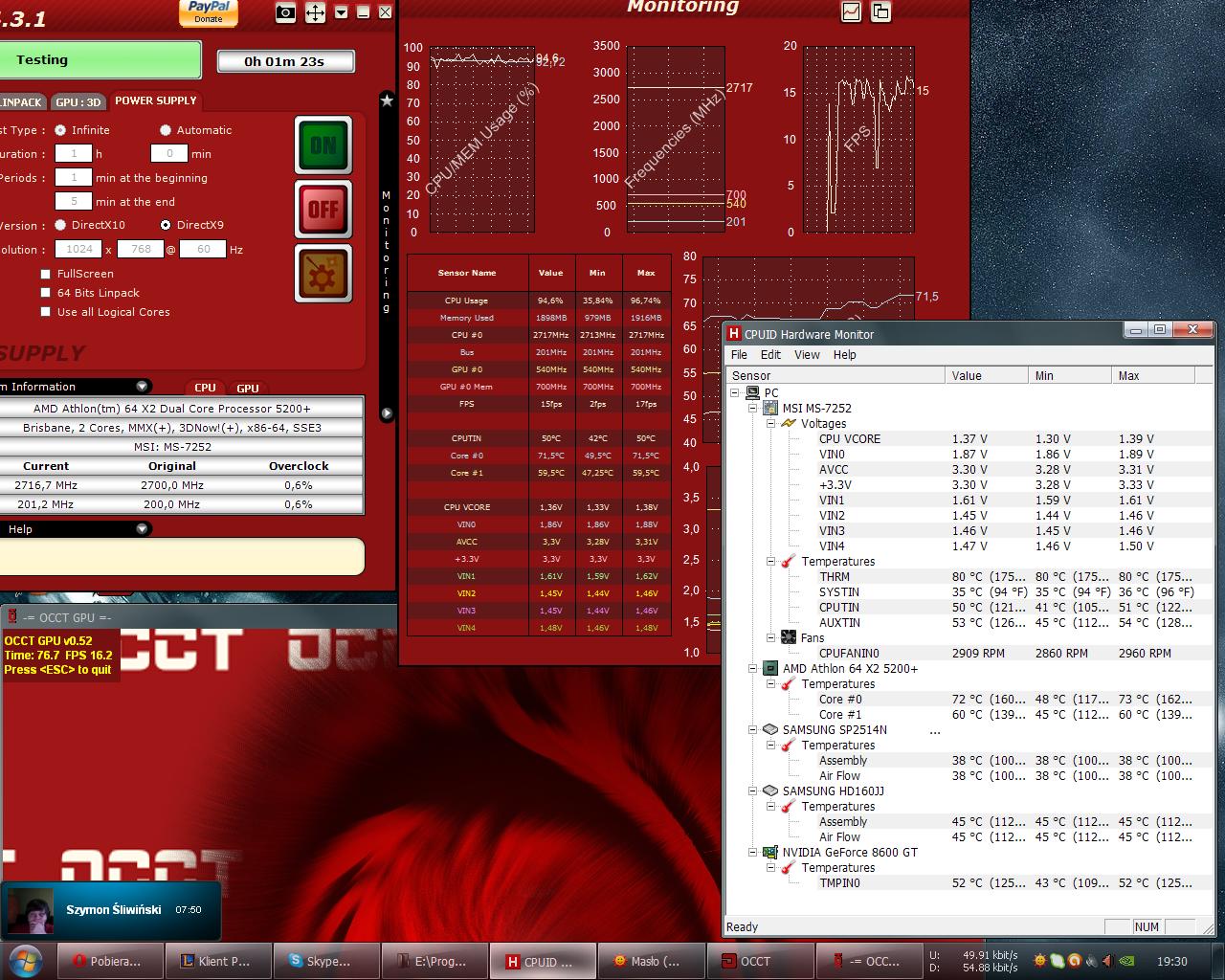Image resolution: width=1225 pixels, height=980 pixels.
Task: Select the Automatic test type radio
Action: (166, 130)
